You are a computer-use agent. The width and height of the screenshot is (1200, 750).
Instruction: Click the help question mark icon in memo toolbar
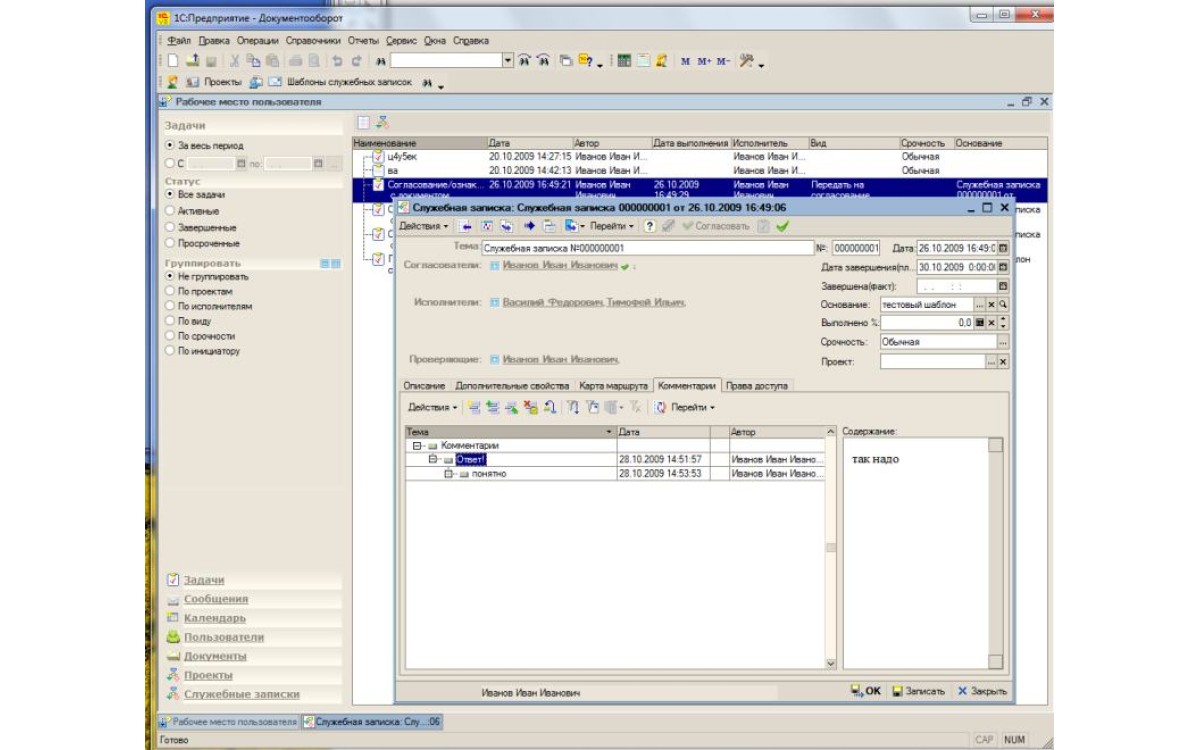pos(650,226)
